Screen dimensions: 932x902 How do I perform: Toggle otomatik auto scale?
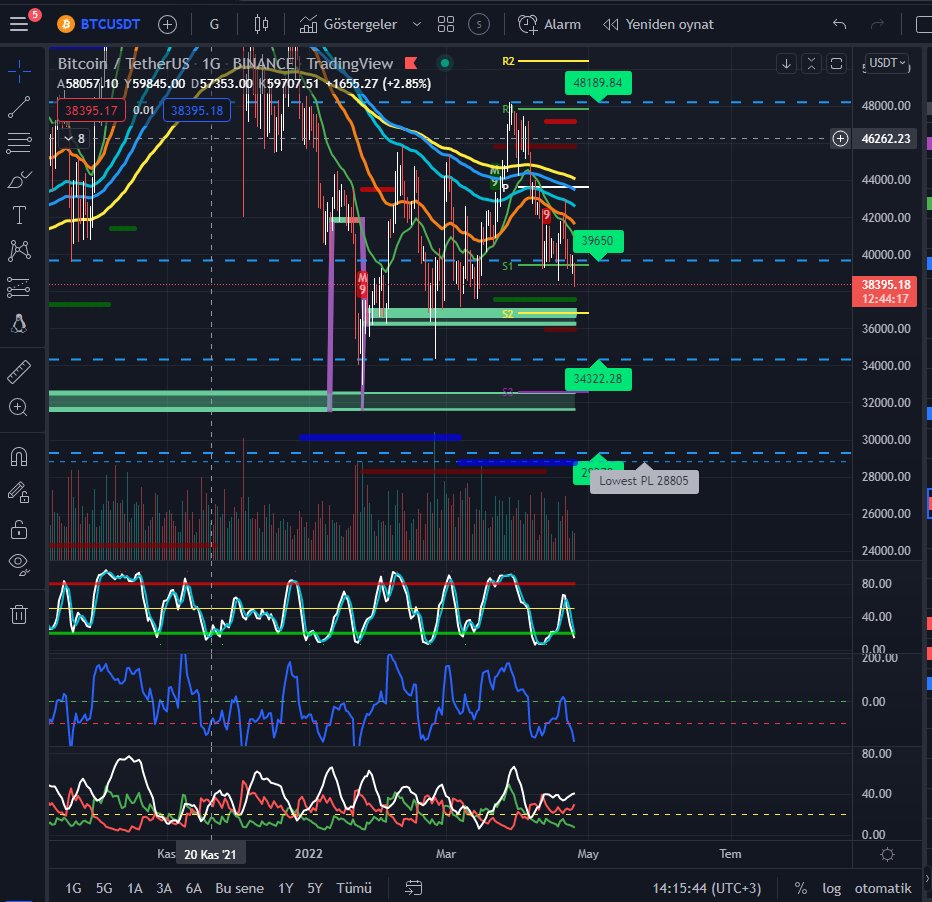pyautogui.click(x=883, y=888)
